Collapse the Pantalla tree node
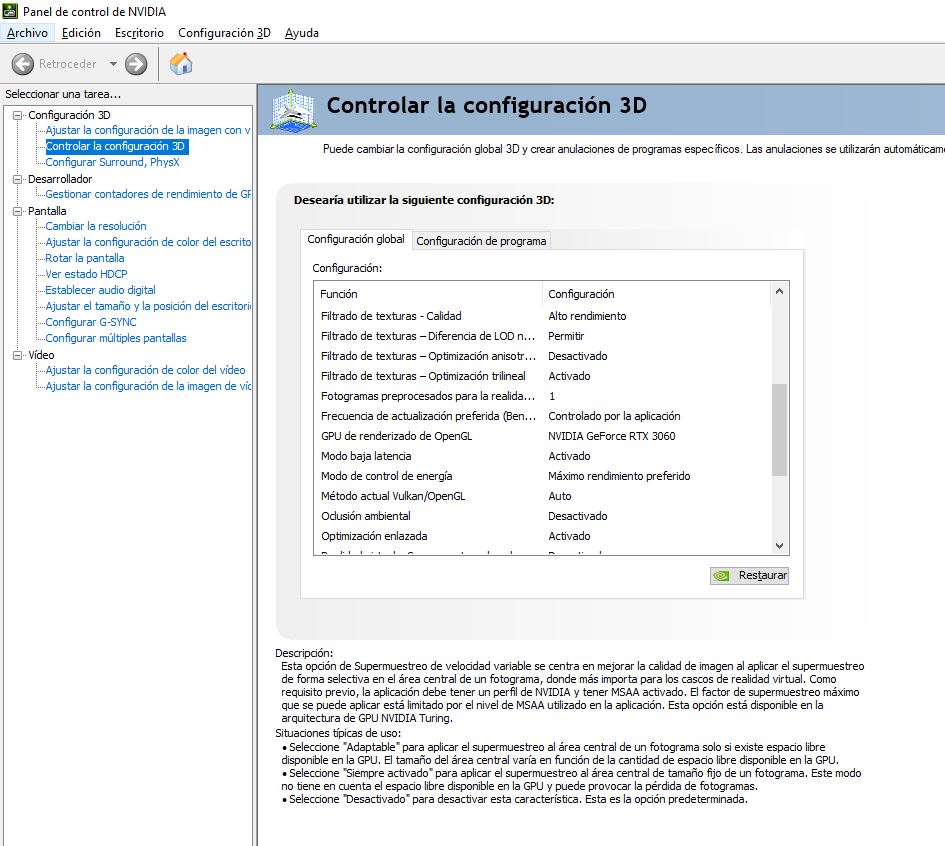This screenshot has height=846, width=945. tap(17, 211)
